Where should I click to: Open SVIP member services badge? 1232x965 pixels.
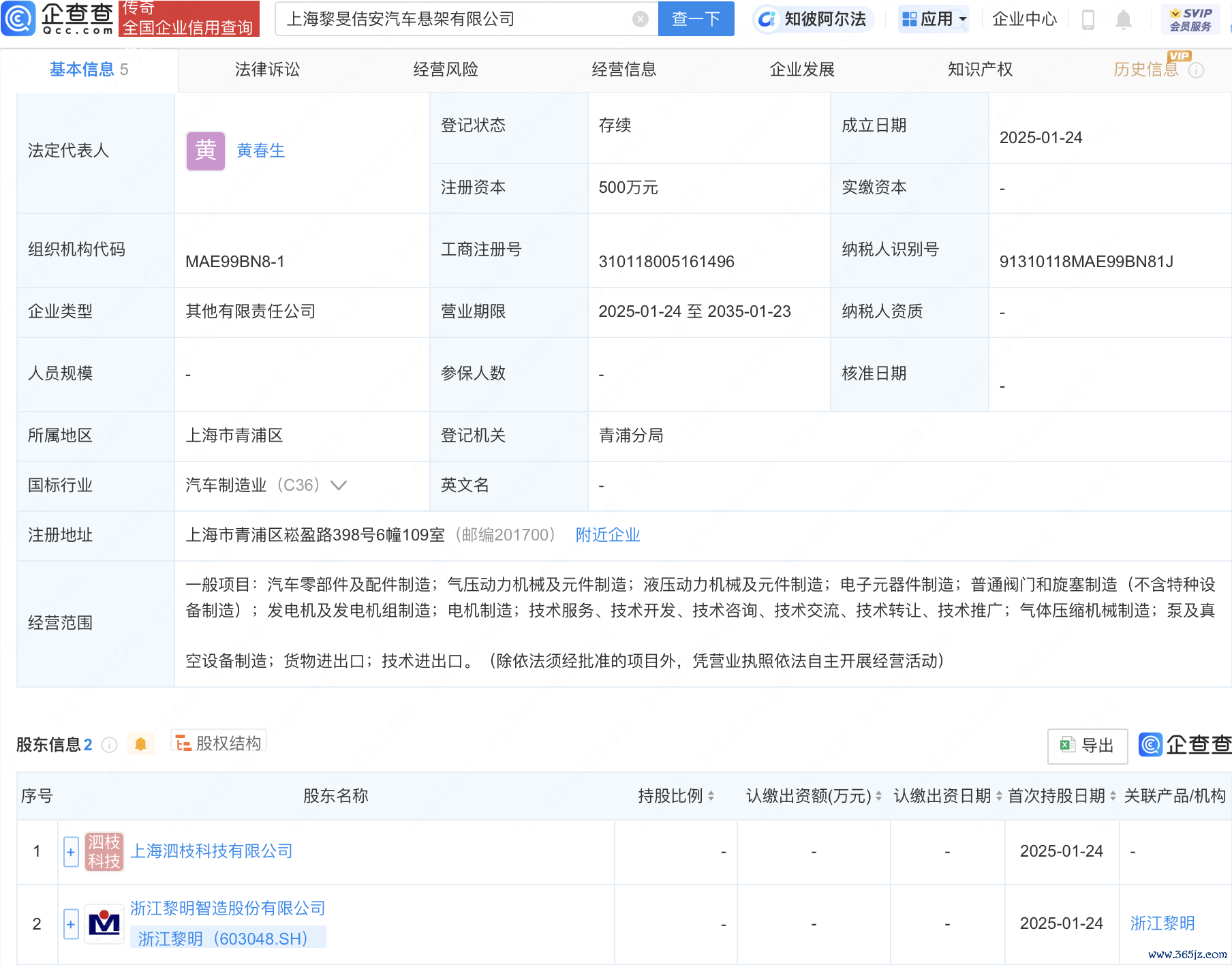point(1190,20)
